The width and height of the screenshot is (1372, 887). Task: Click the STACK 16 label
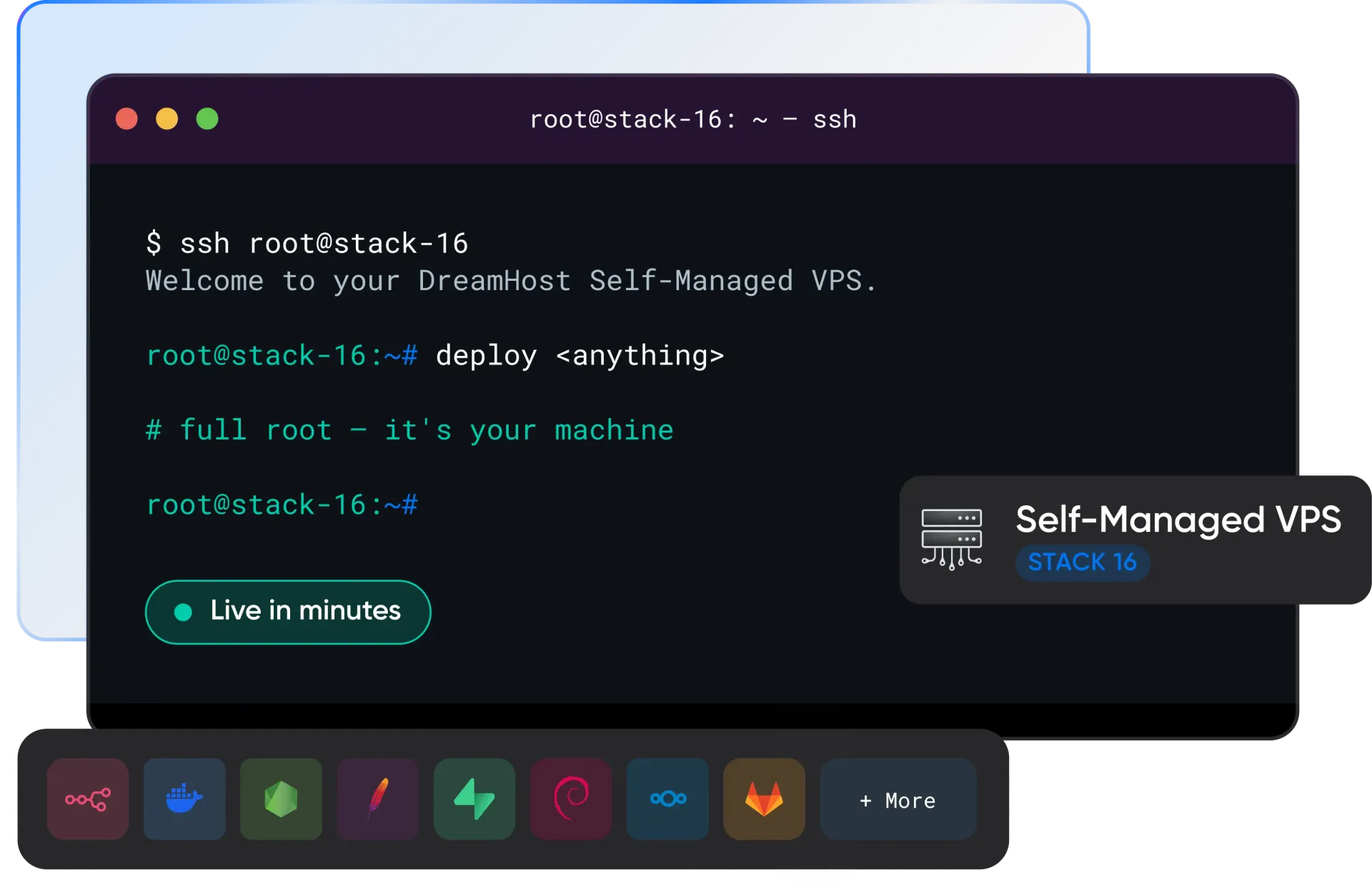tap(1082, 563)
